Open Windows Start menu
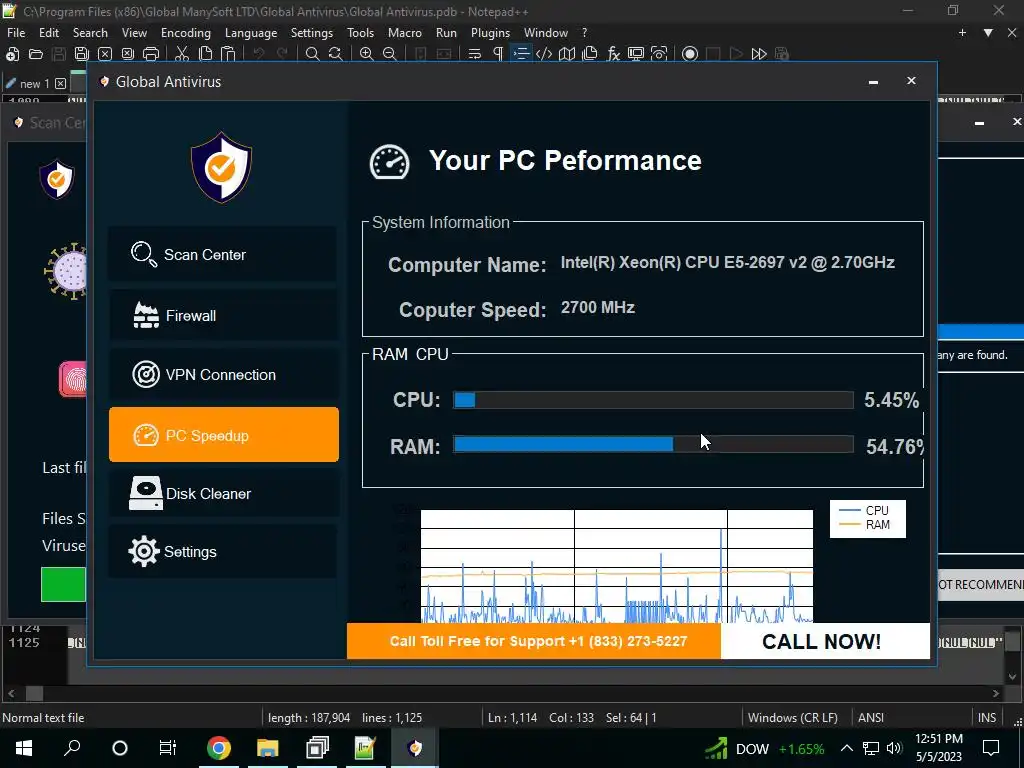 [x=24, y=748]
